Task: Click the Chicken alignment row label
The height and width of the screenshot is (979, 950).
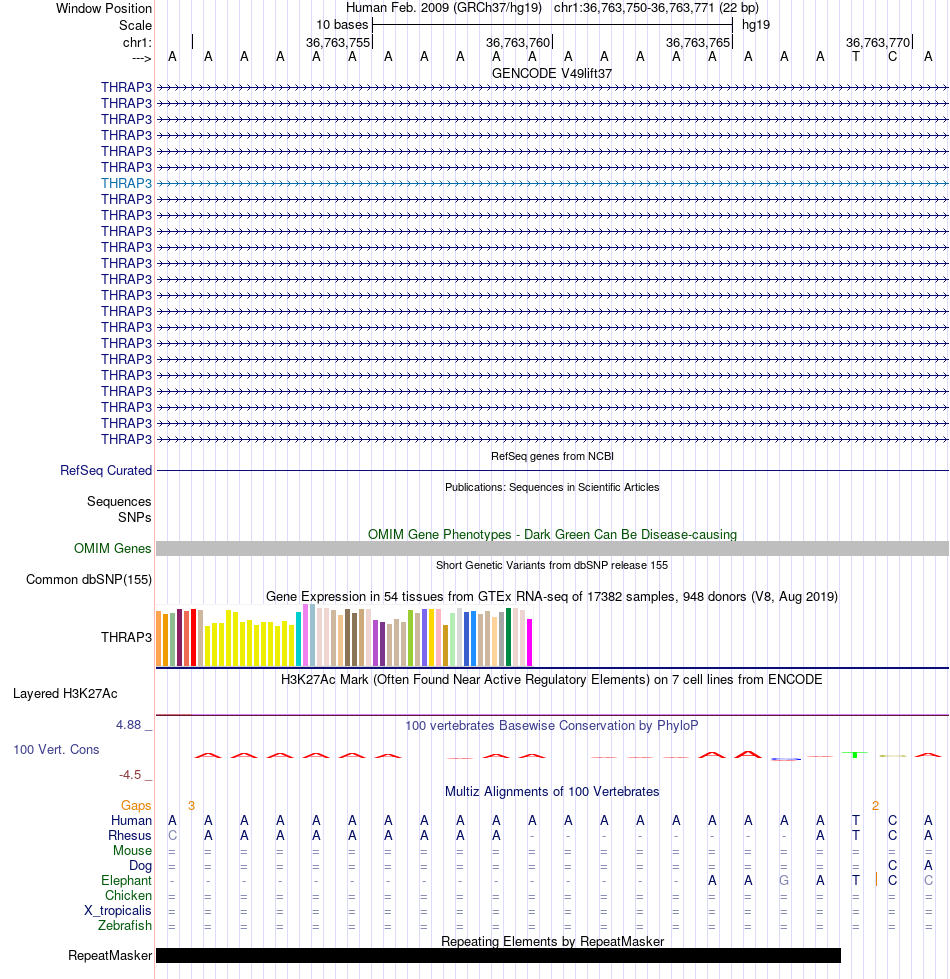Action: 128,895
